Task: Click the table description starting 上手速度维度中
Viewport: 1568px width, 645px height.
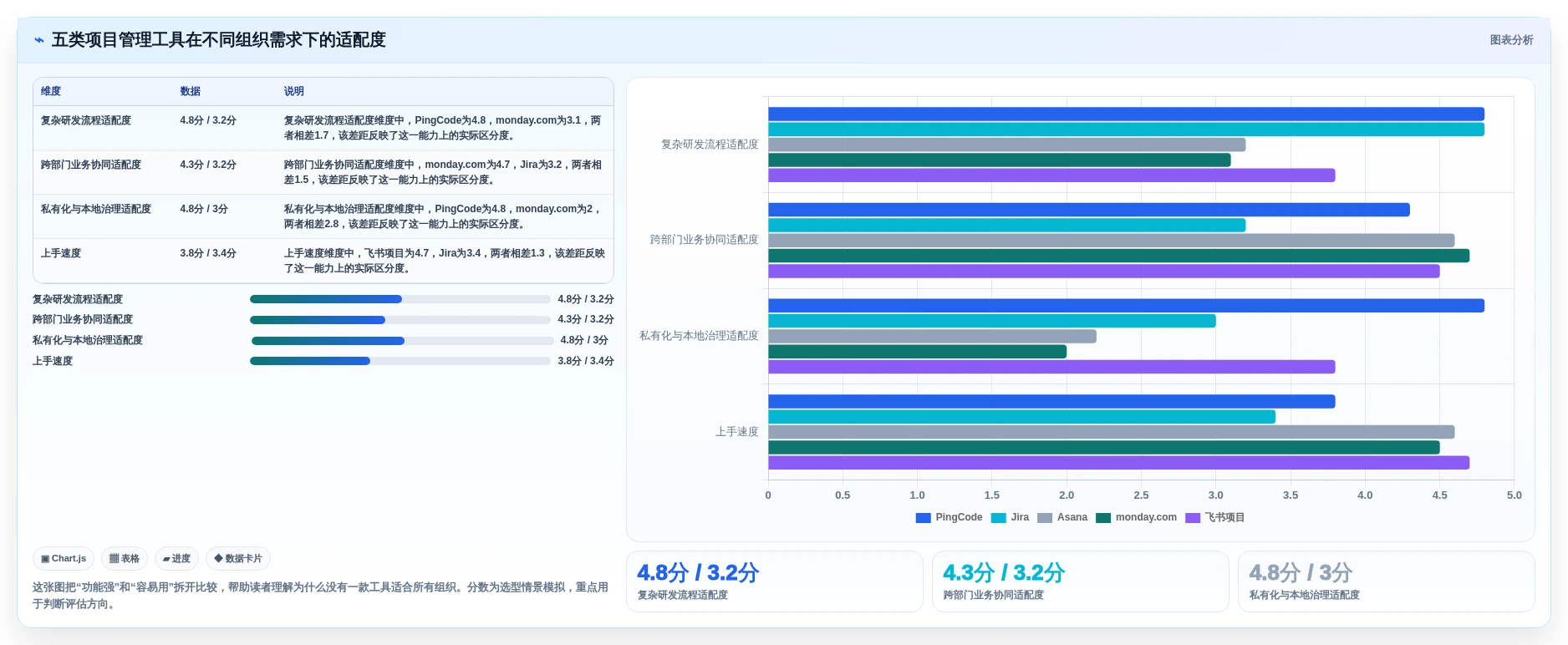Action: [x=444, y=261]
